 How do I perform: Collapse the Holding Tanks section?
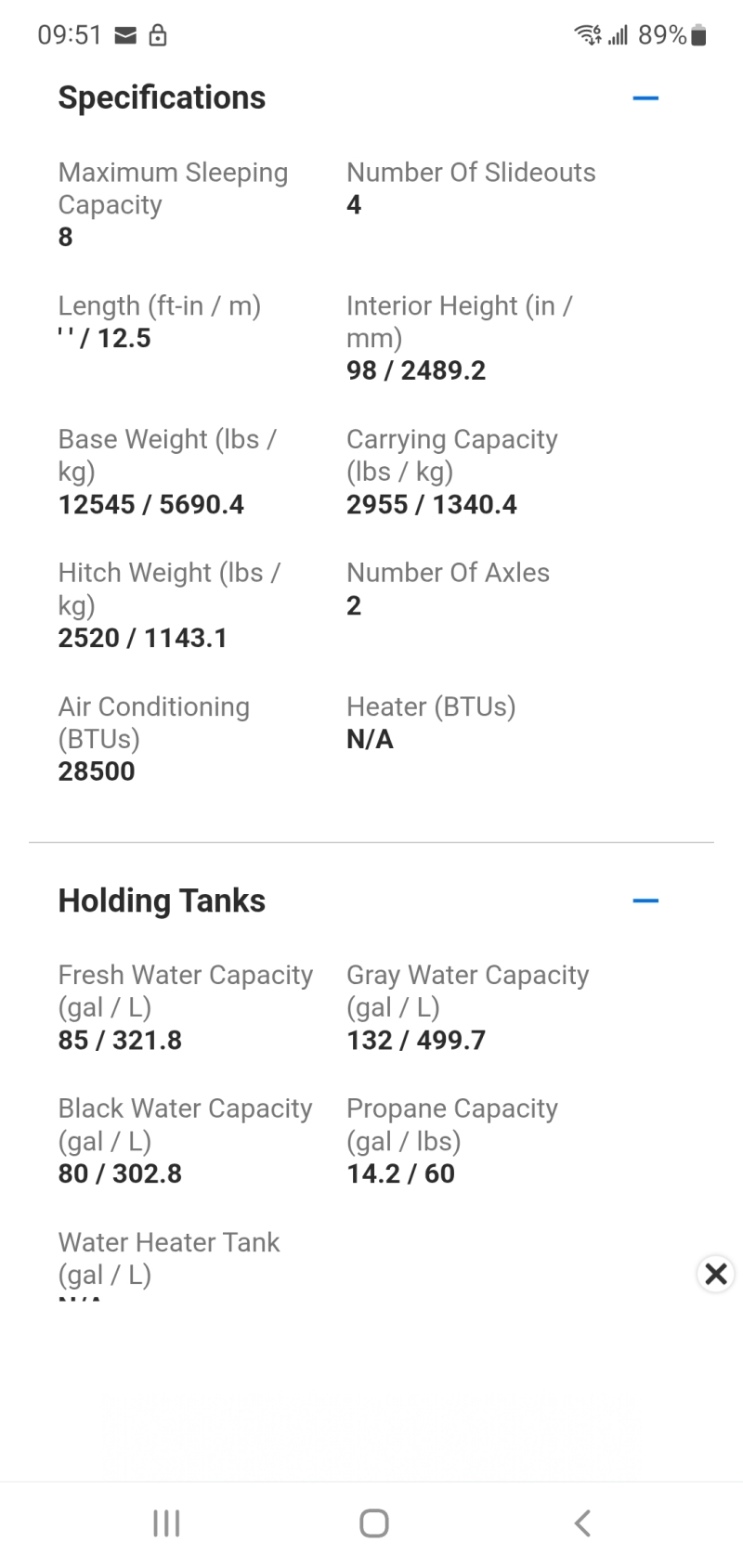[645, 901]
